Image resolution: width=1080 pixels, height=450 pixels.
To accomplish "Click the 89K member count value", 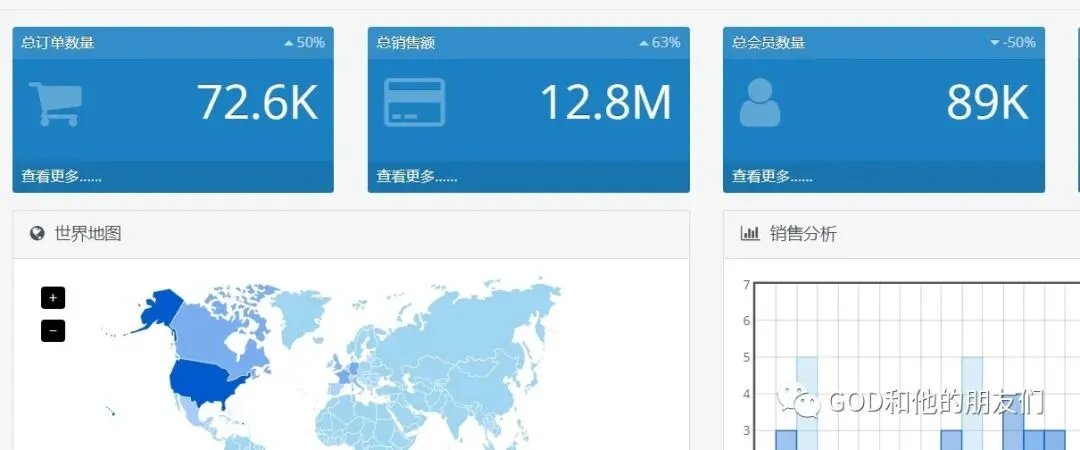I will click(x=988, y=103).
